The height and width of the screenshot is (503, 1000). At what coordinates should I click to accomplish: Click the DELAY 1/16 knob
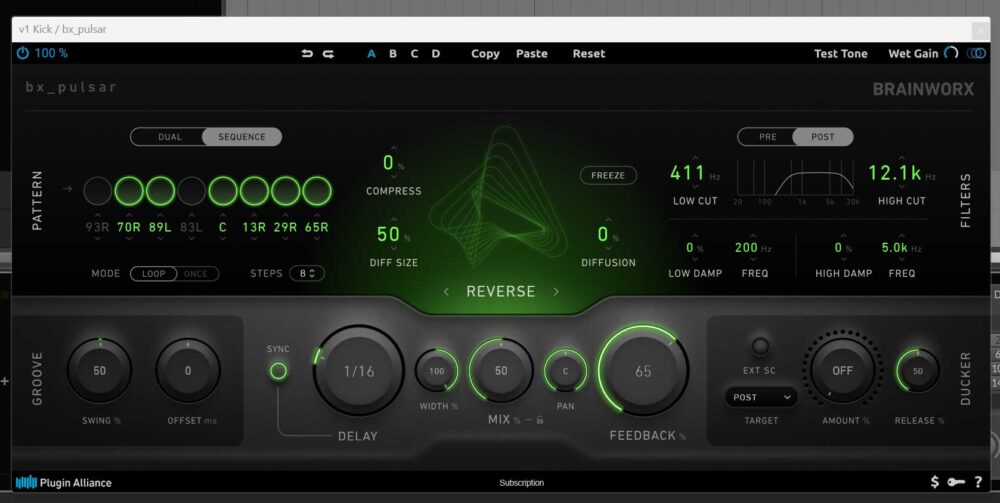(359, 370)
